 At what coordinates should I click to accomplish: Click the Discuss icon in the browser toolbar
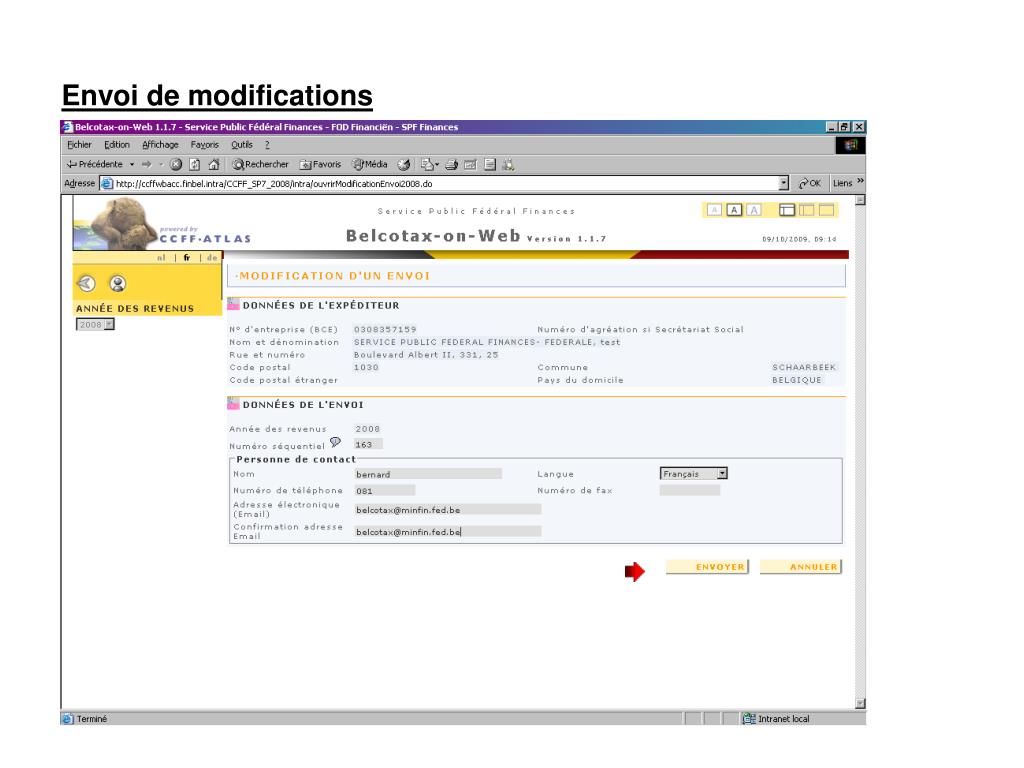[490, 165]
